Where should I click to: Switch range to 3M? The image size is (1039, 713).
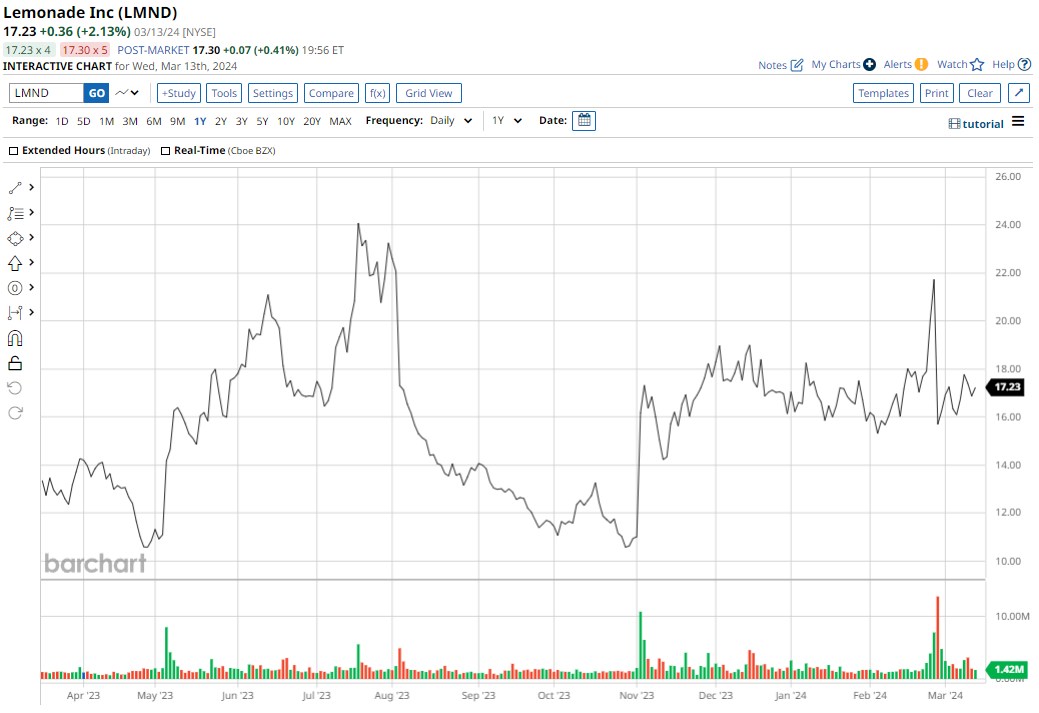click(x=130, y=121)
